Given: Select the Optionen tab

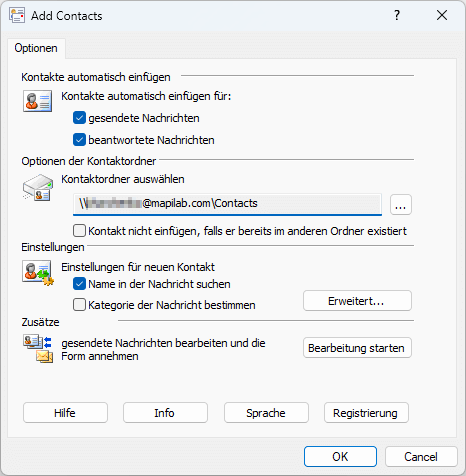Looking at the screenshot, I should [x=36, y=48].
